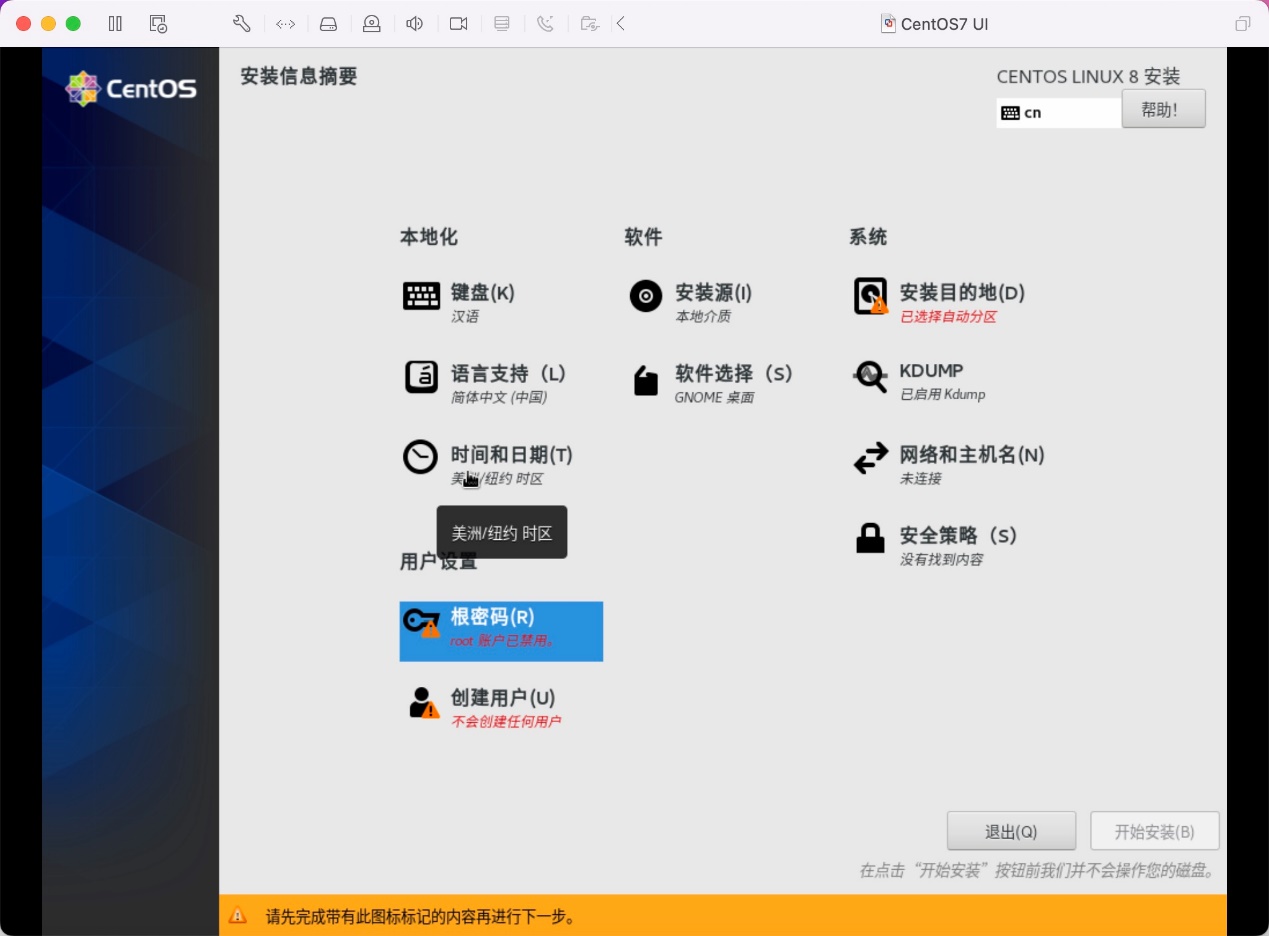Open the Time and Date clock icon
The height and width of the screenshot is (936, 1269).
click(421, 457)
